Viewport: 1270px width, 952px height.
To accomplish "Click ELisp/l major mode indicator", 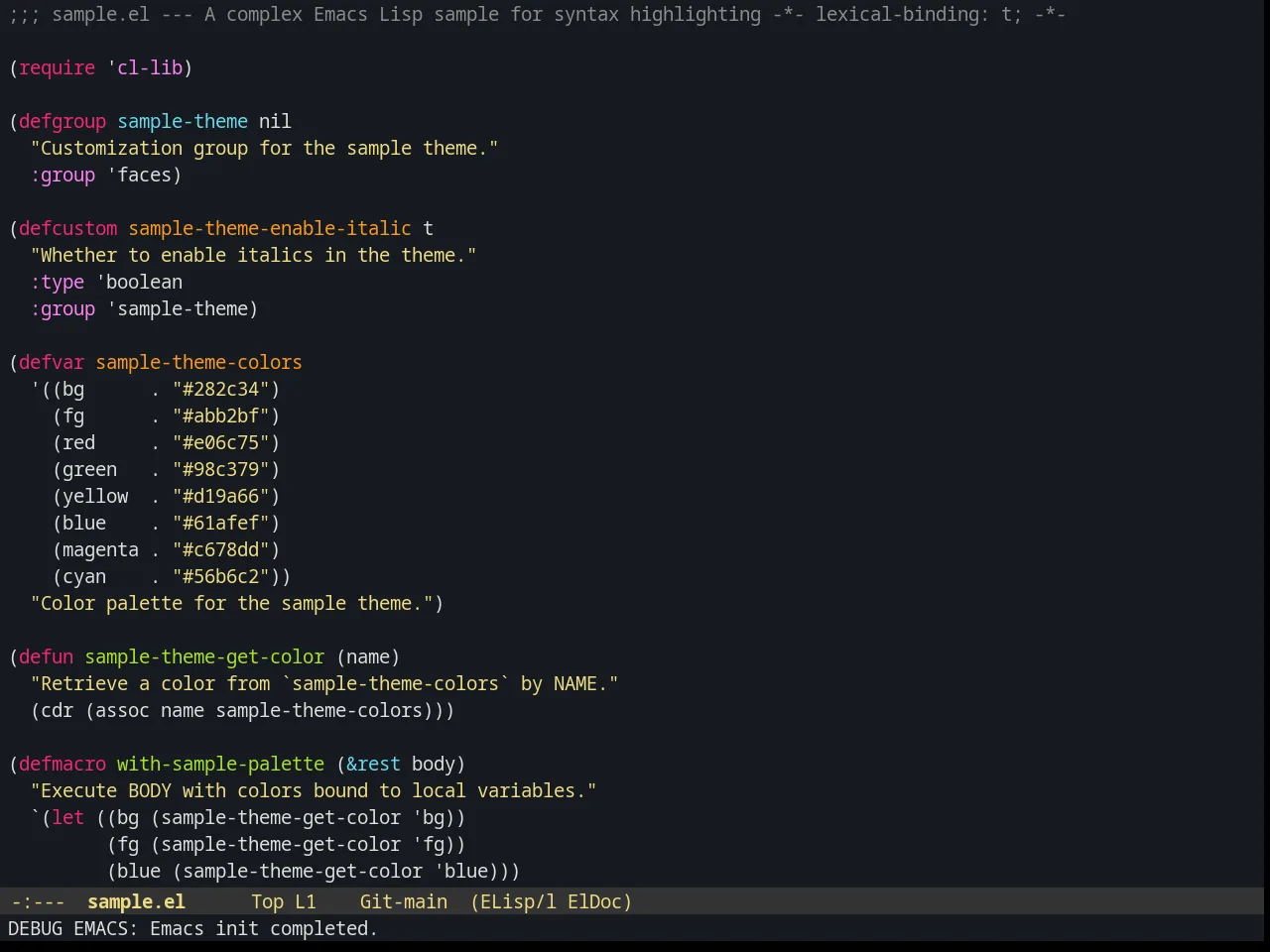I will click(518, 901).
